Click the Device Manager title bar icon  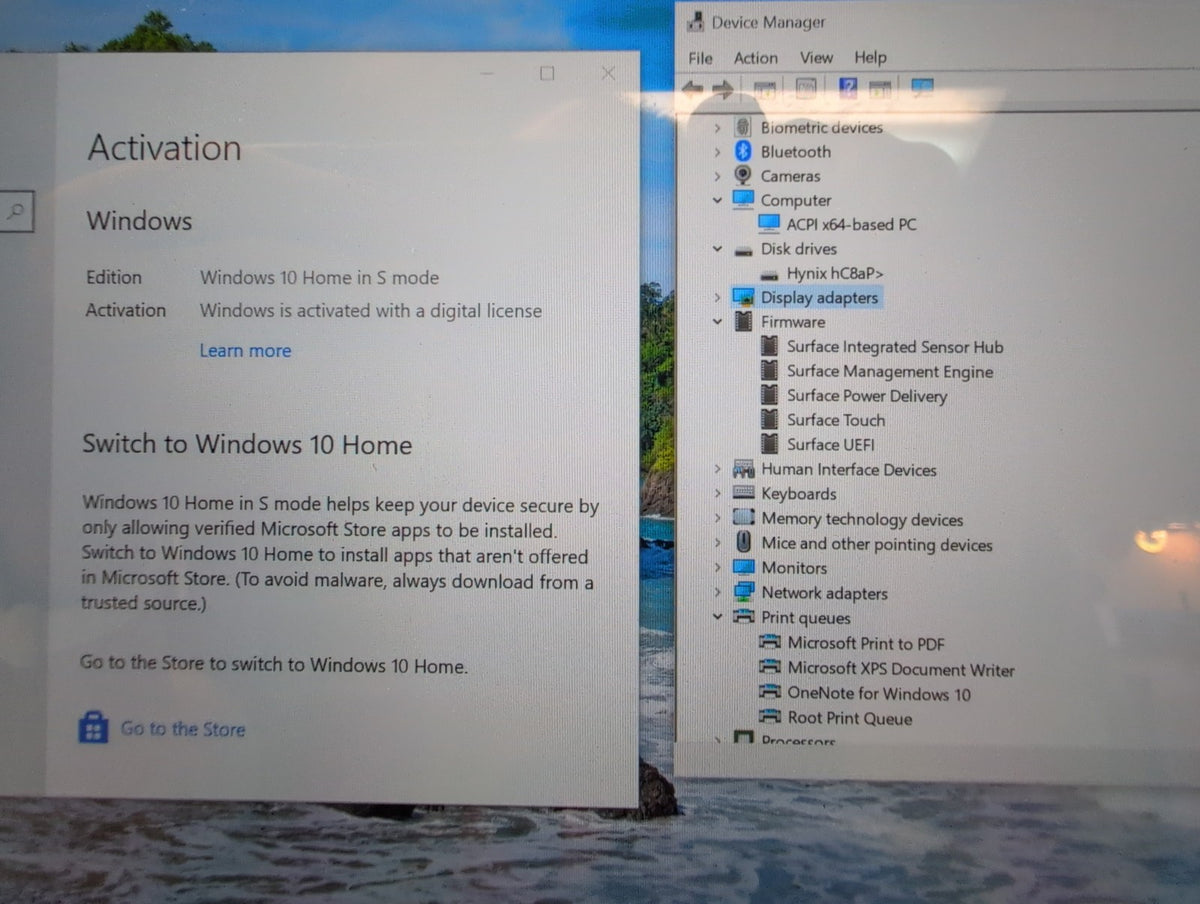click(695, 22)
